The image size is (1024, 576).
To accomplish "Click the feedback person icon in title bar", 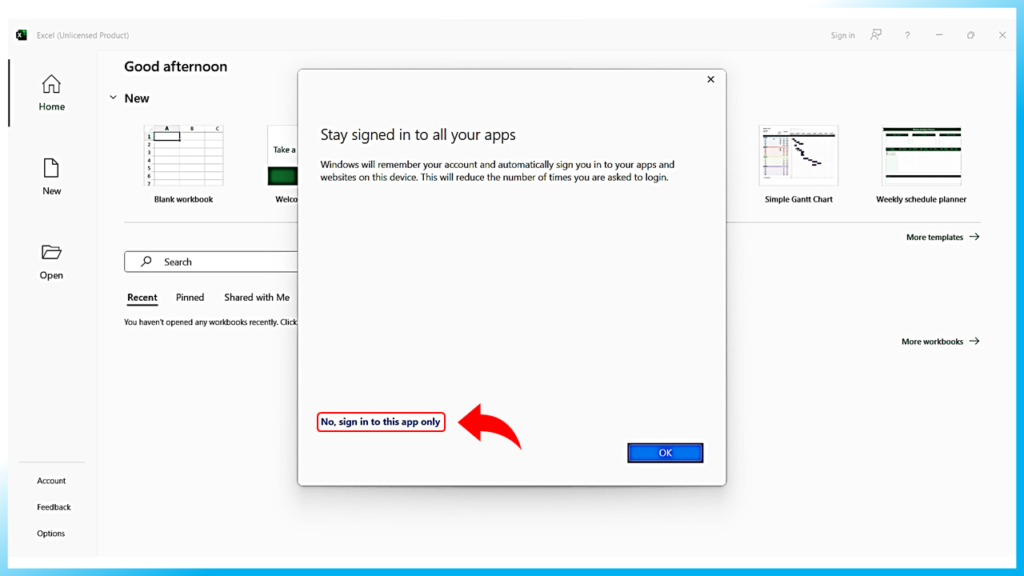I will tap(876, 35).
